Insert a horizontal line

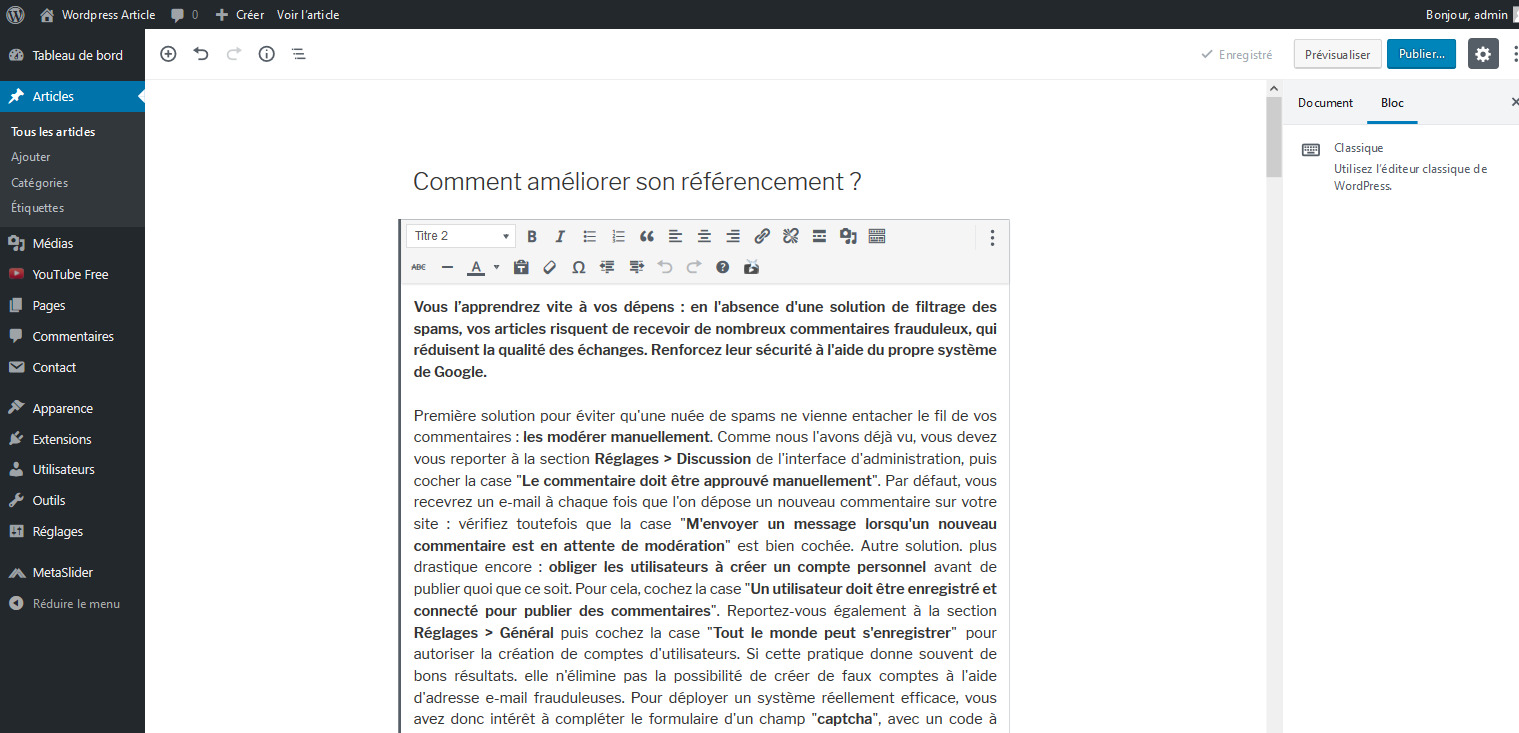pos(447,267)
